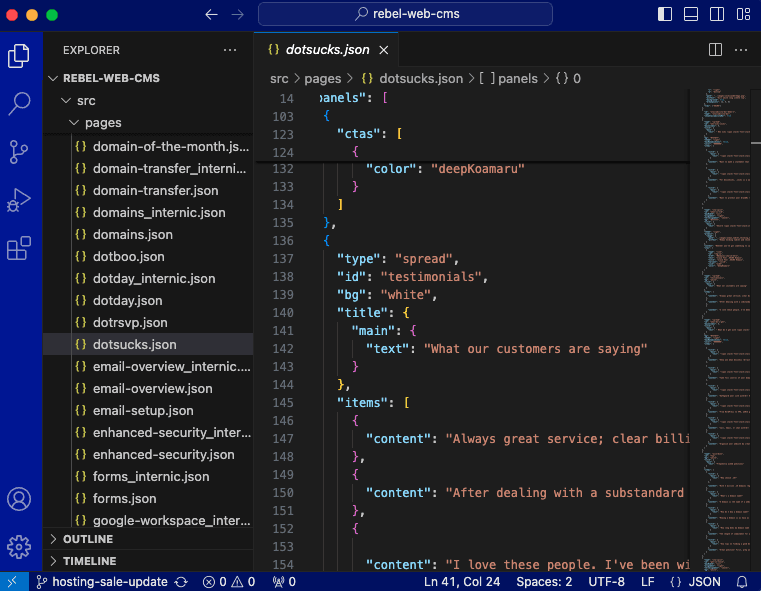This screenshot has width=761, height=591.
Task: Open the Search view in activity bar
Action: pos(19,103)
